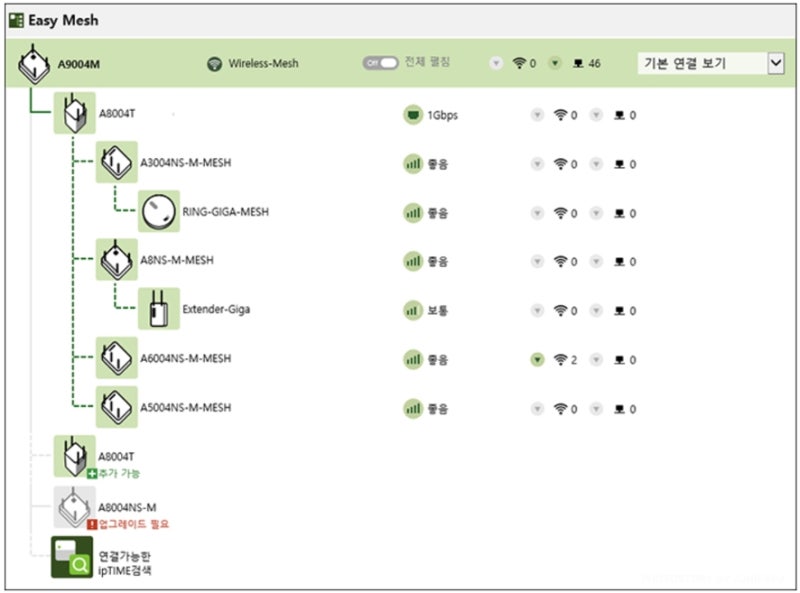Click the Easy Mesh title icon

click(16, 20)
